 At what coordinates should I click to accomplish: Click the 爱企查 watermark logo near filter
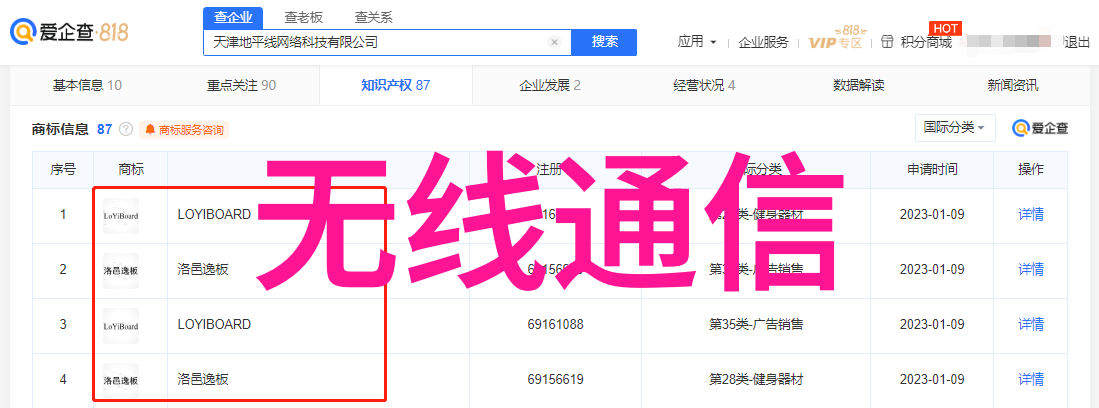1040,128
